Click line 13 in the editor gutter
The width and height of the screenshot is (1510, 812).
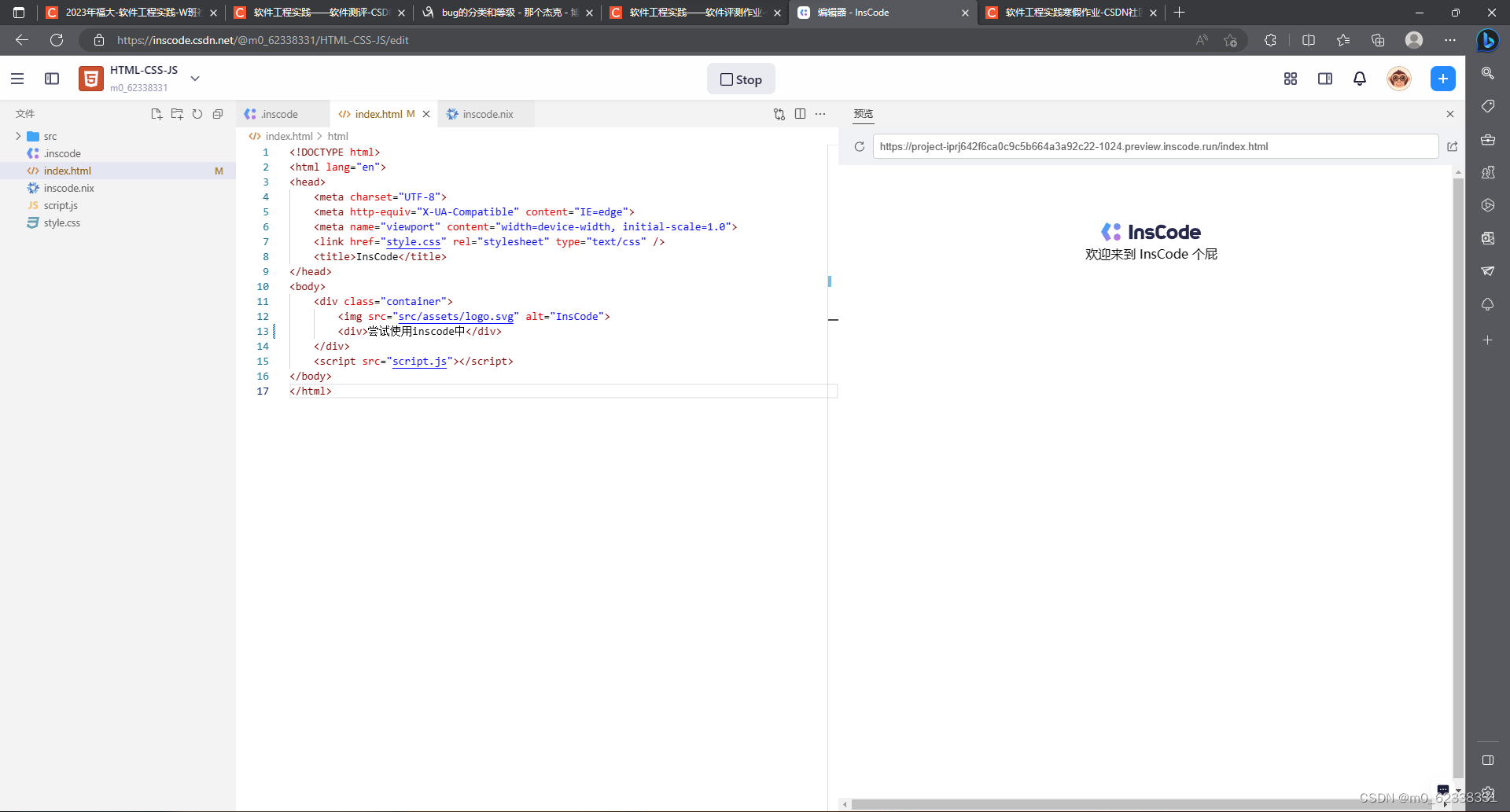(x=263, y=331)
